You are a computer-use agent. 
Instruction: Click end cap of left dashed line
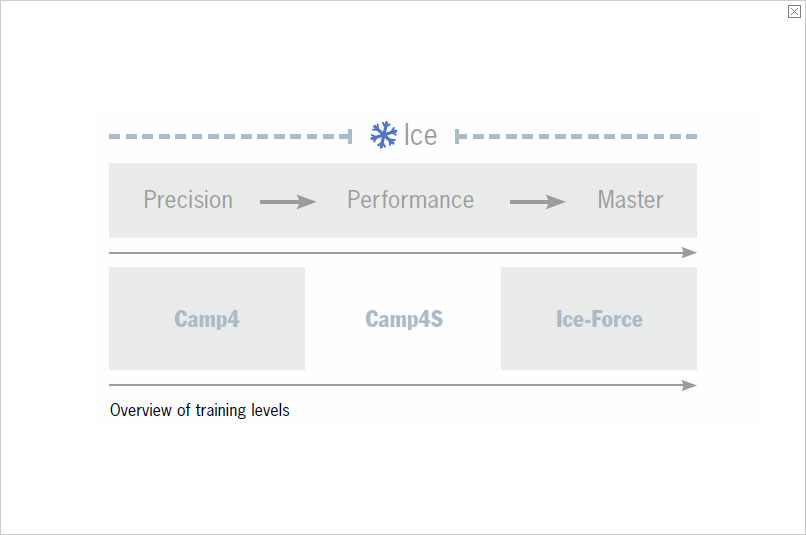pyautogui.click(x=350, y=136)
